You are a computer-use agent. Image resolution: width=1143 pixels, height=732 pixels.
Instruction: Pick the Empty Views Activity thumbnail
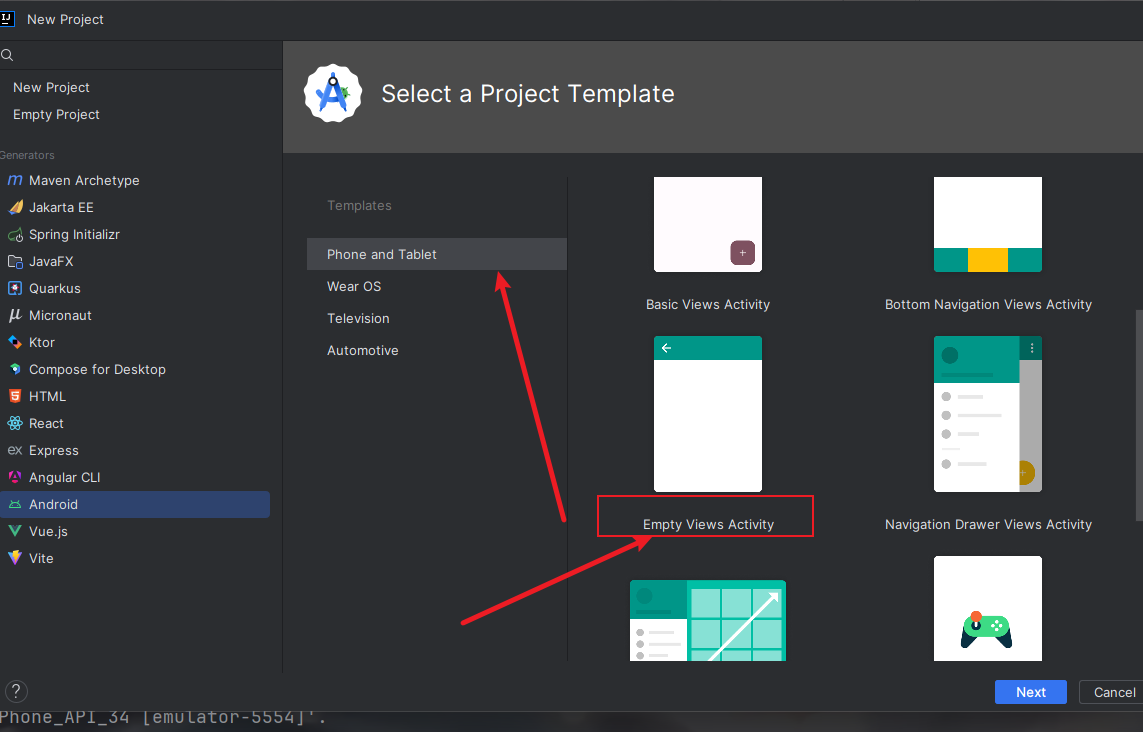pyautogui.click(x=708, y=414)
